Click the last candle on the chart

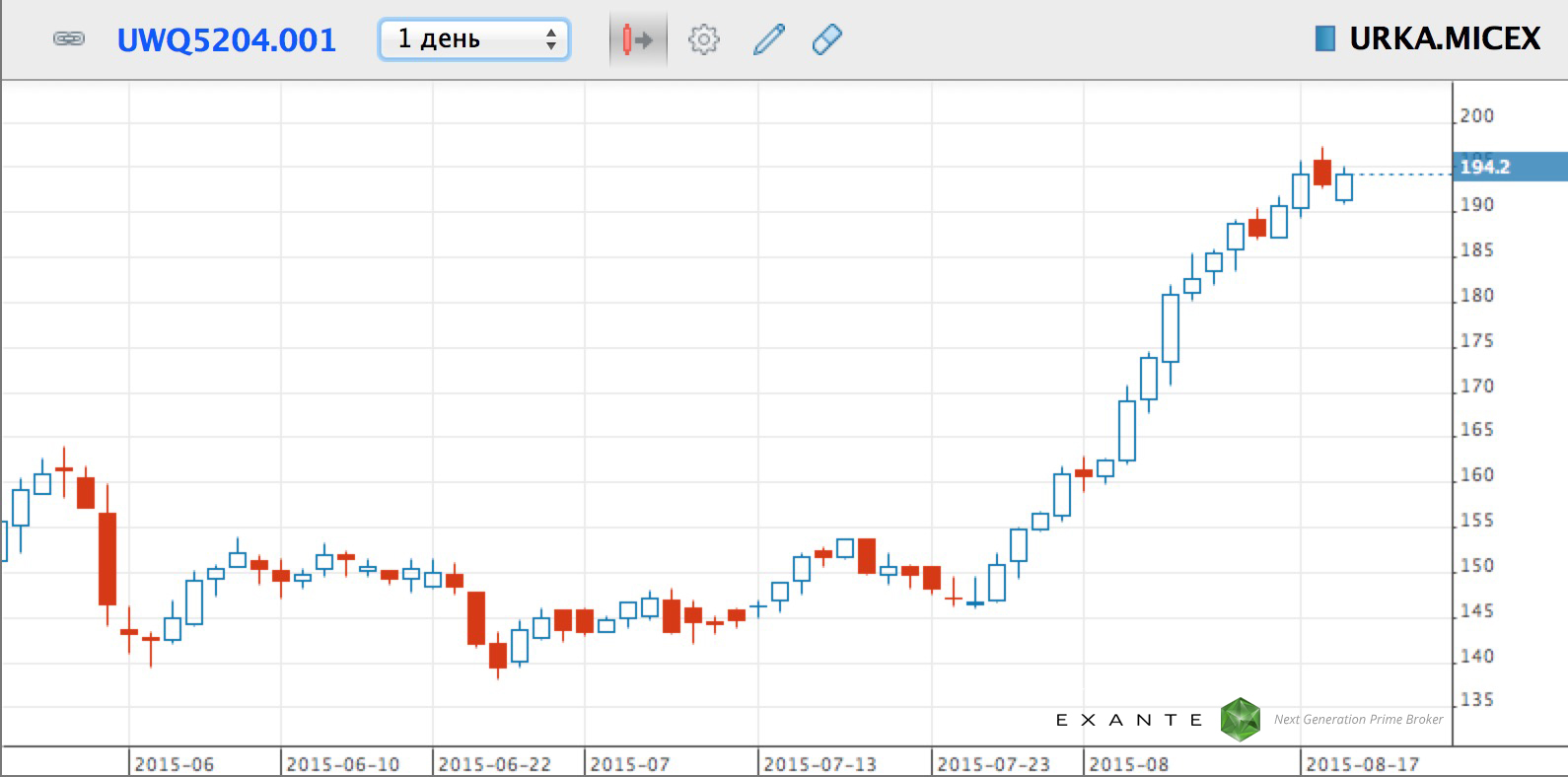click(x=1344, y=186)
